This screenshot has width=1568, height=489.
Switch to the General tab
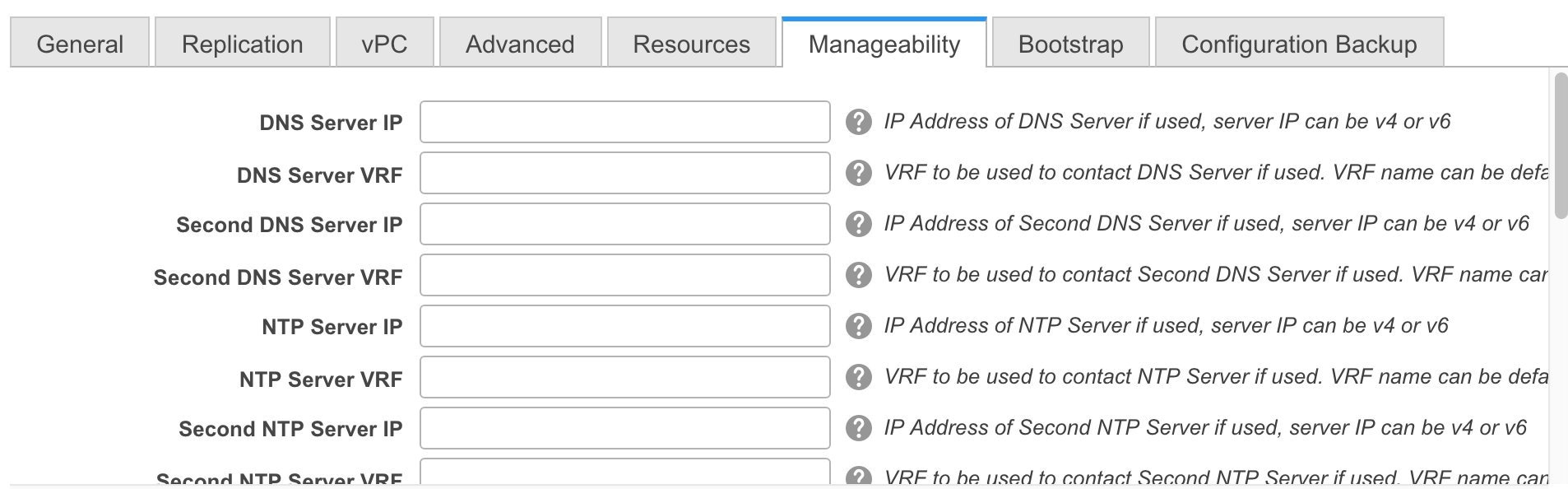pos(80,44)
